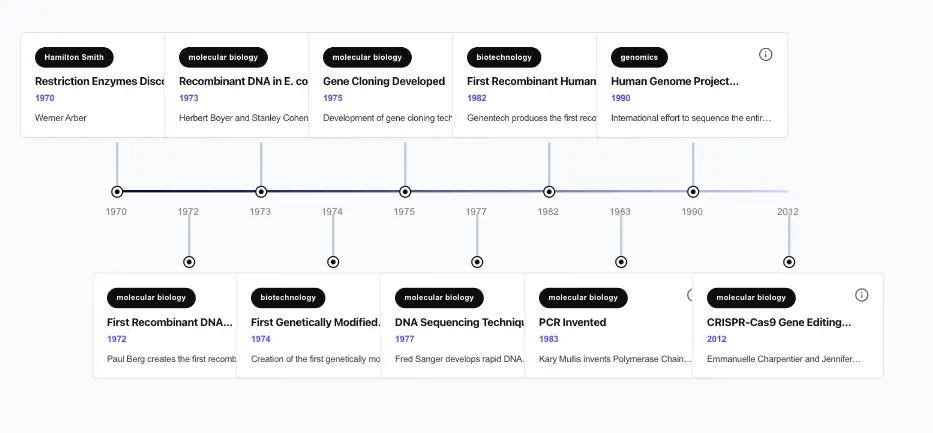Image resolution: width=933 pixels, height=433 pixels.
Task: Open the CRISPR-Cas9 Gene Editing title
Action: (x=779, y=322)
